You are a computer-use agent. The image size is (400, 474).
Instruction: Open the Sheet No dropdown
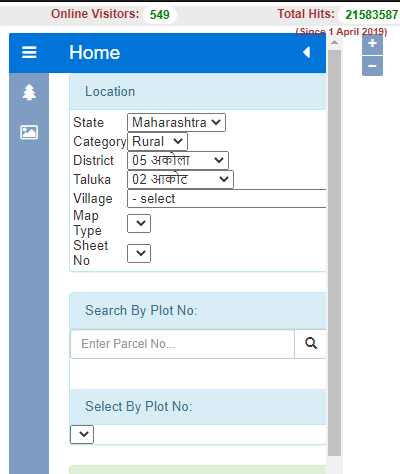pos(139,253)
